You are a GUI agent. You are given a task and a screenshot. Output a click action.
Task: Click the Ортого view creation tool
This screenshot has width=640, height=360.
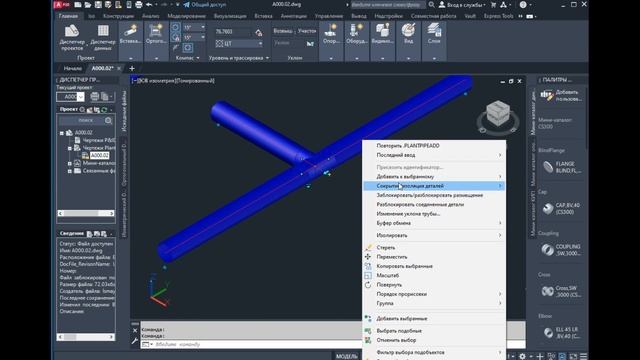pyautogui.click(x=156, y=33)
